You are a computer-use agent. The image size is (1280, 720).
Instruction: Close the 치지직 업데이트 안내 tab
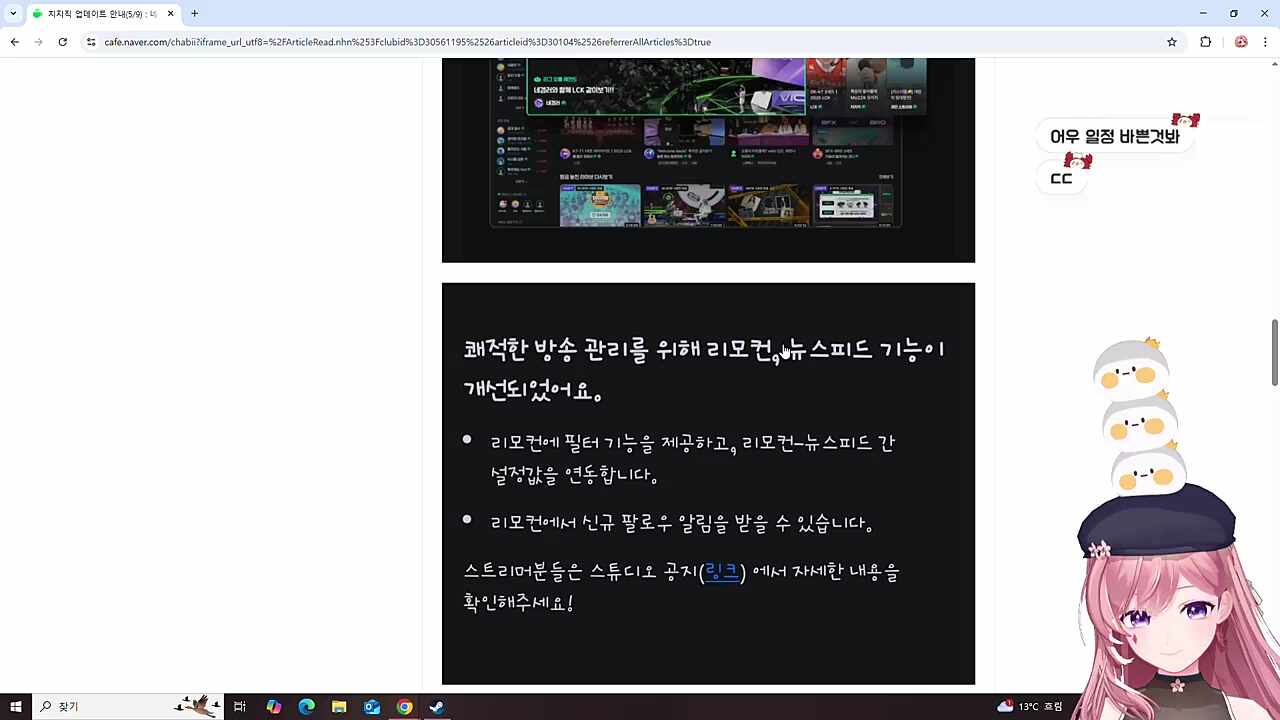[171, 14]
